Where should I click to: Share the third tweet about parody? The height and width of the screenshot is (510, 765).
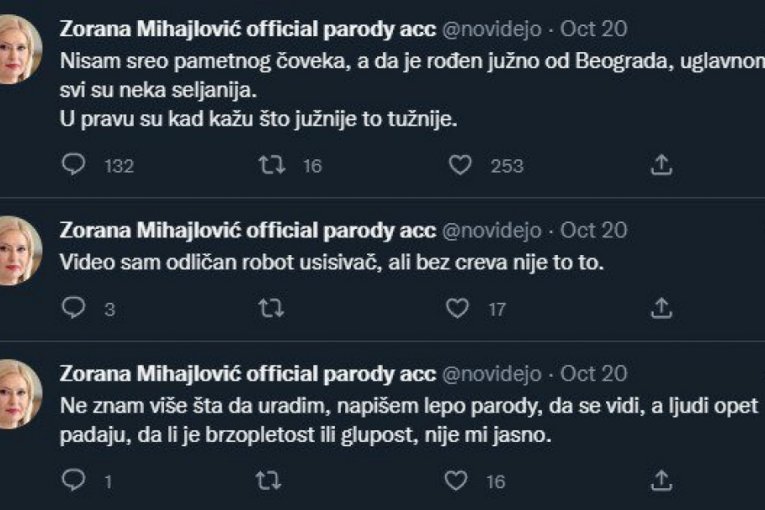(x=661, y=481)
